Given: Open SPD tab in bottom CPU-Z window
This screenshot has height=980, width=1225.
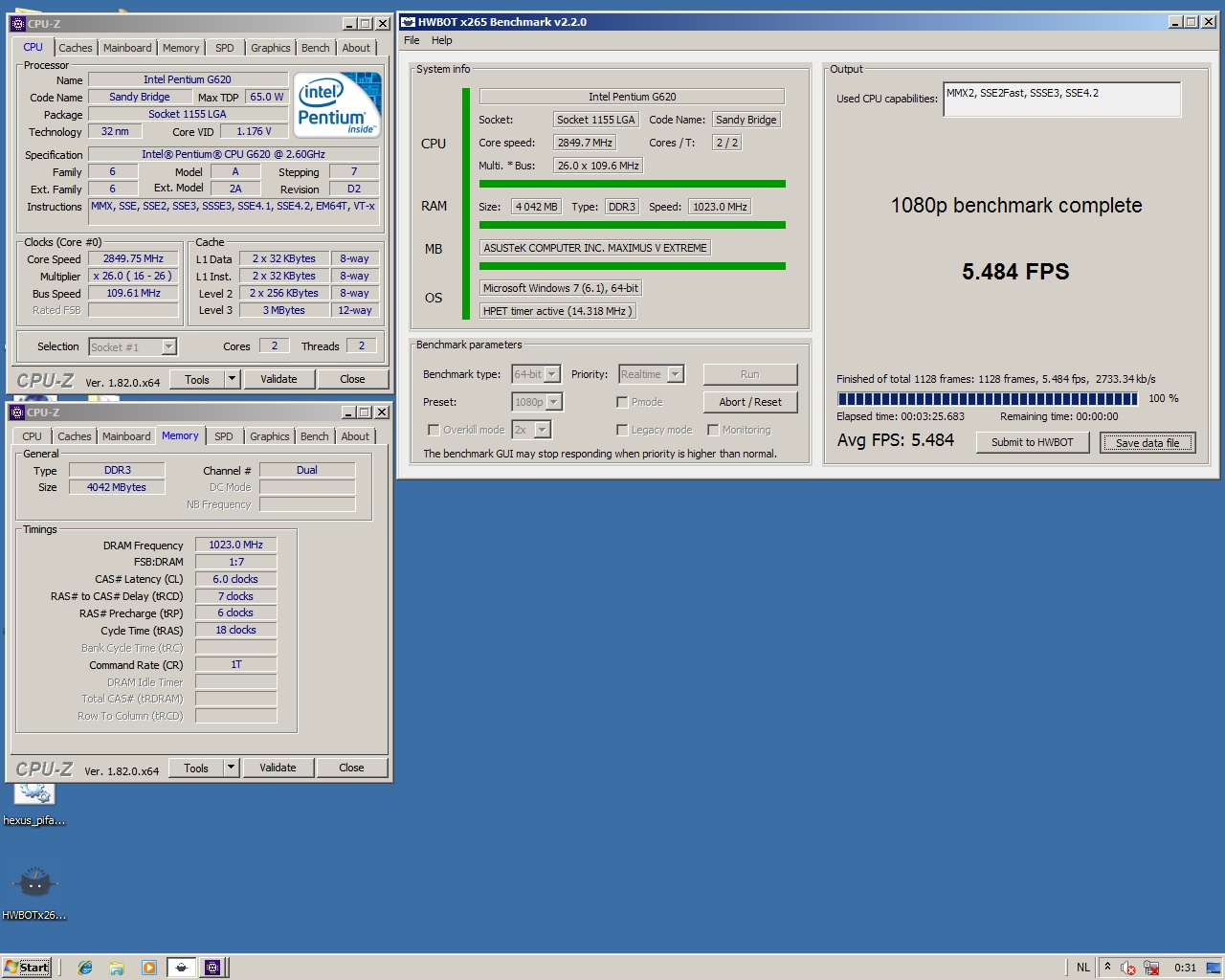Looking at the screenshot, I should coord(224,436).
